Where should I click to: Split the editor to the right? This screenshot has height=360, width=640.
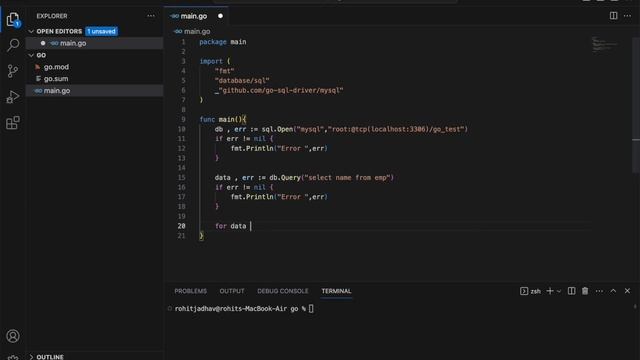[x=613, y=16]
